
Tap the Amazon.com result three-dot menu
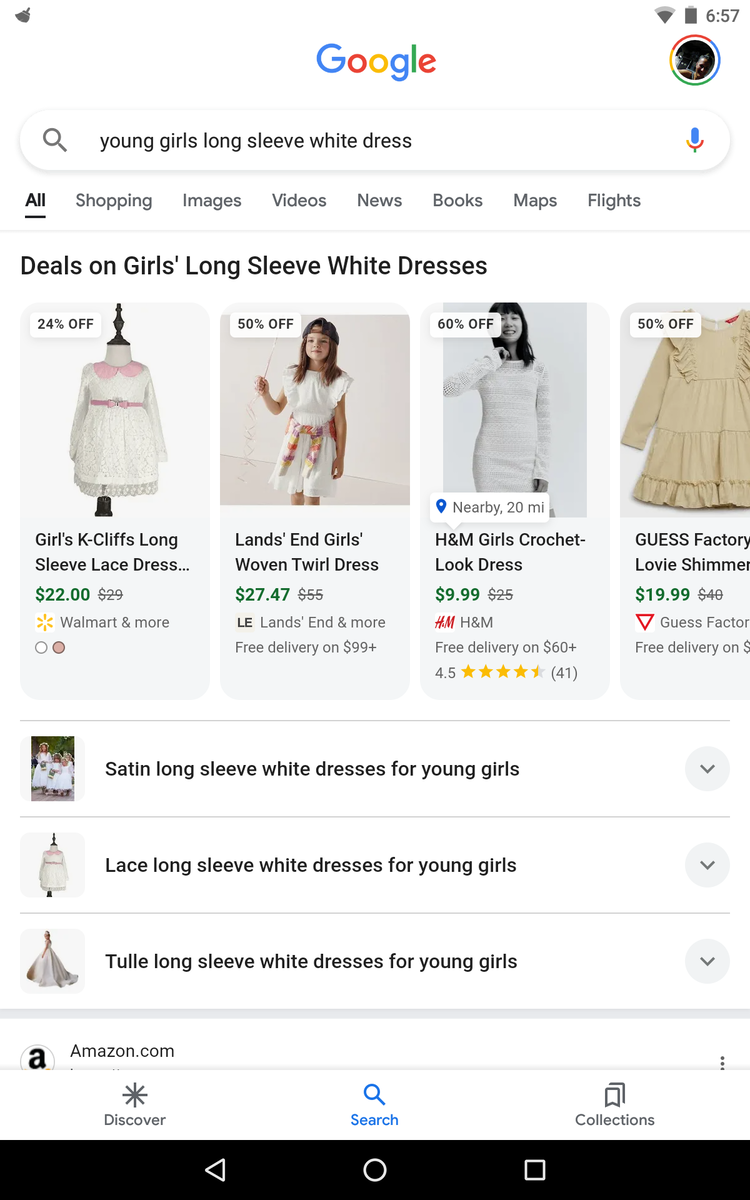(x=722, y=1062)
